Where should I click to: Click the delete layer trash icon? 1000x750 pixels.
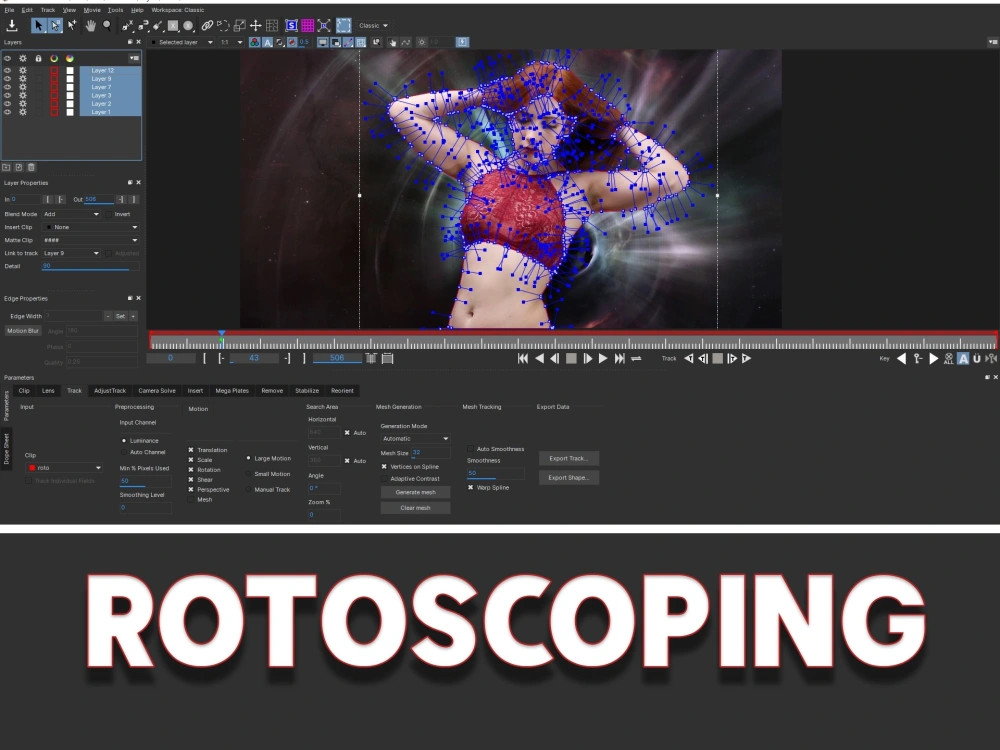(31, 167)
